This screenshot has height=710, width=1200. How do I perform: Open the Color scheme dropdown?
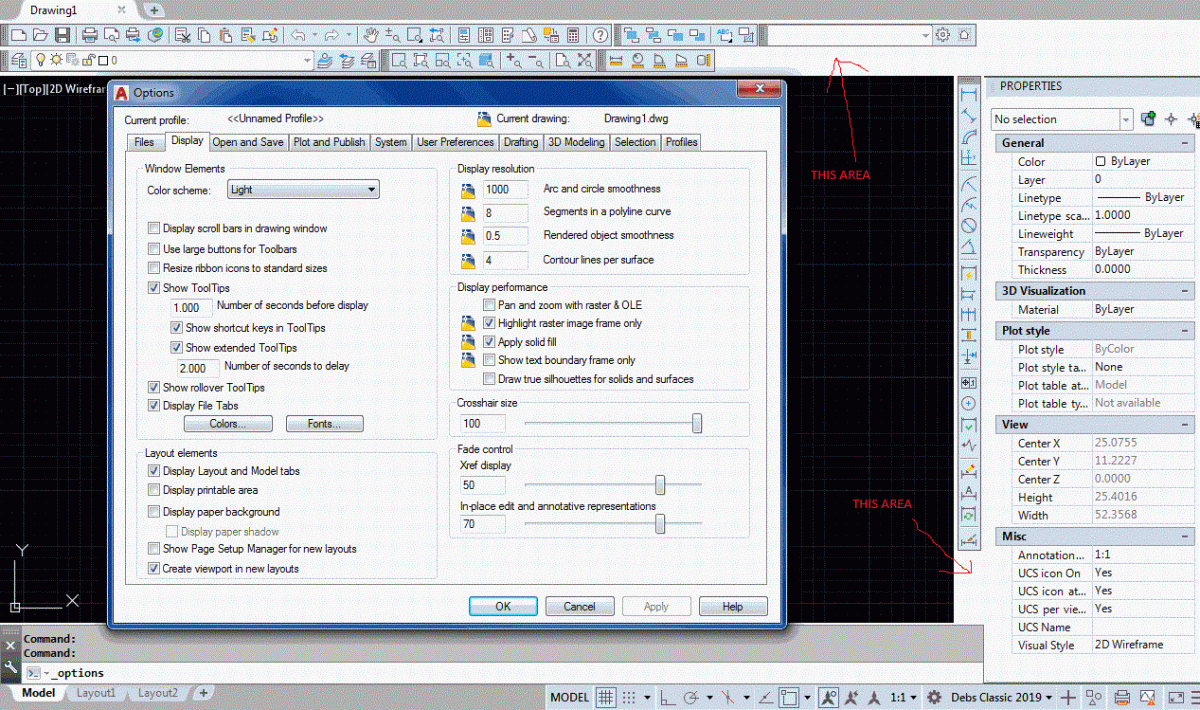(x=303, y=190)
